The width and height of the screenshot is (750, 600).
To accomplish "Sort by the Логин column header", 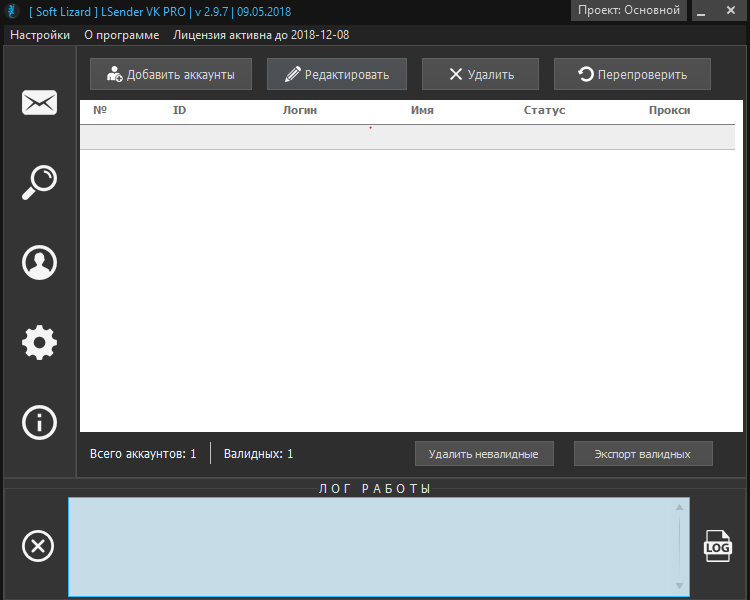I will click(x=299, y=110).
